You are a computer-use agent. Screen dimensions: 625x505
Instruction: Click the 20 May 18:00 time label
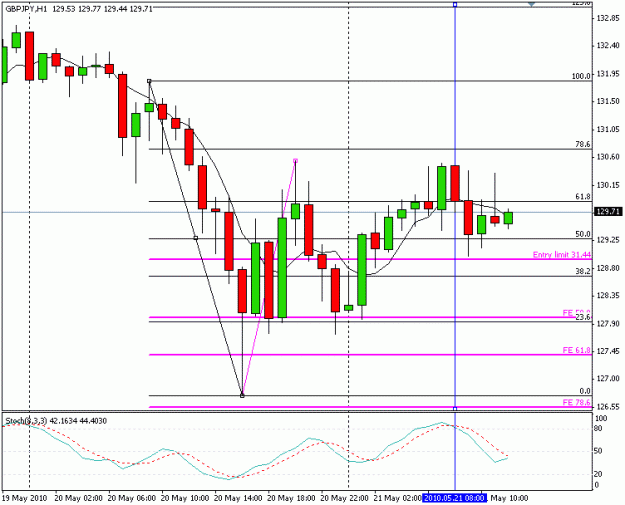click(291, 498)
